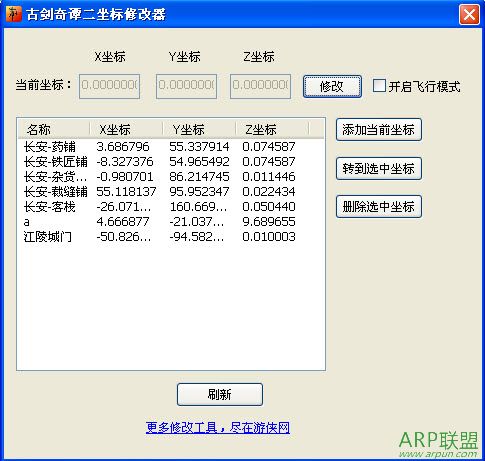The height and width of the screenshot is (461, 485).
Task: Click X value 55.118137
Action: click(x=126, y=192)
